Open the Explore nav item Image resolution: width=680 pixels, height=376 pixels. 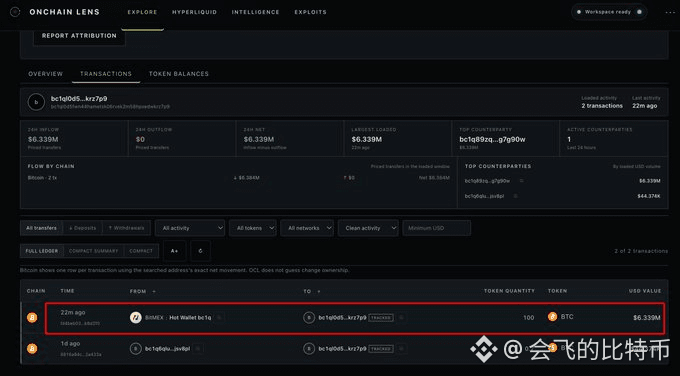click(142, 12)
